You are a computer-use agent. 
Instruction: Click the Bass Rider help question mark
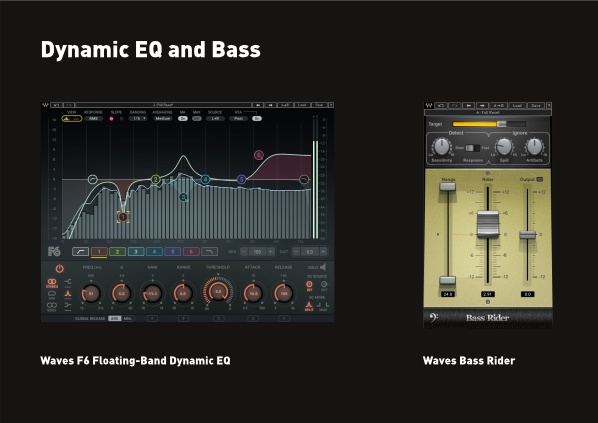pos(549,106)
